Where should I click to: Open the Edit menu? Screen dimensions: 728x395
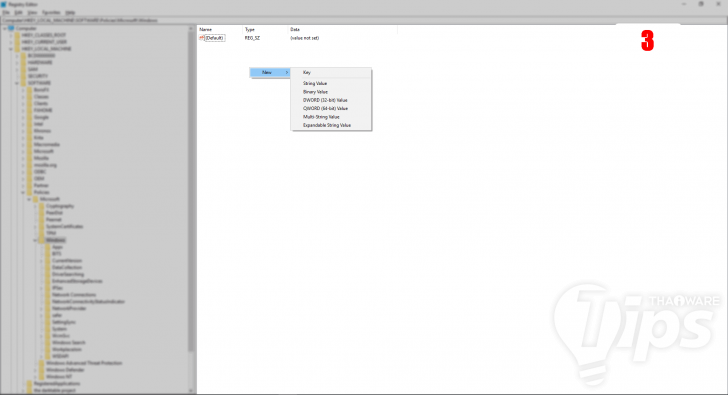[18, 13]
